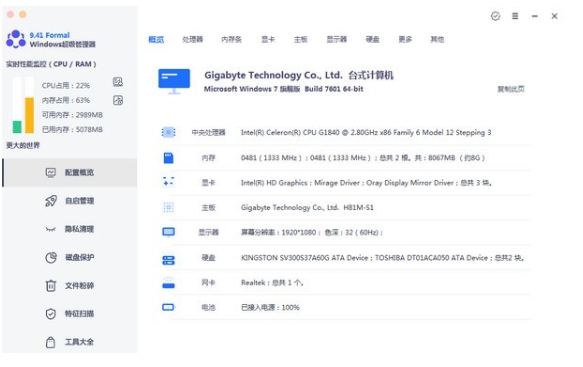
Task: Click the verified badge icon in title bar
Action: (x=495, y=16)
